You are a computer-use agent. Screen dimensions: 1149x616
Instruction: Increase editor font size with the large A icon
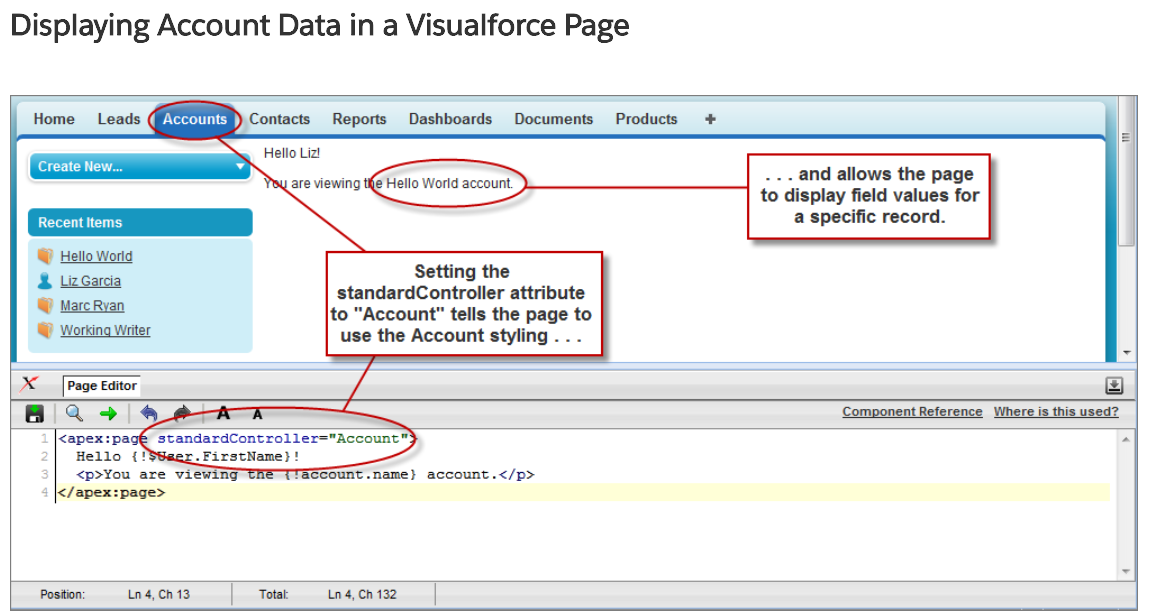(223, 413)
